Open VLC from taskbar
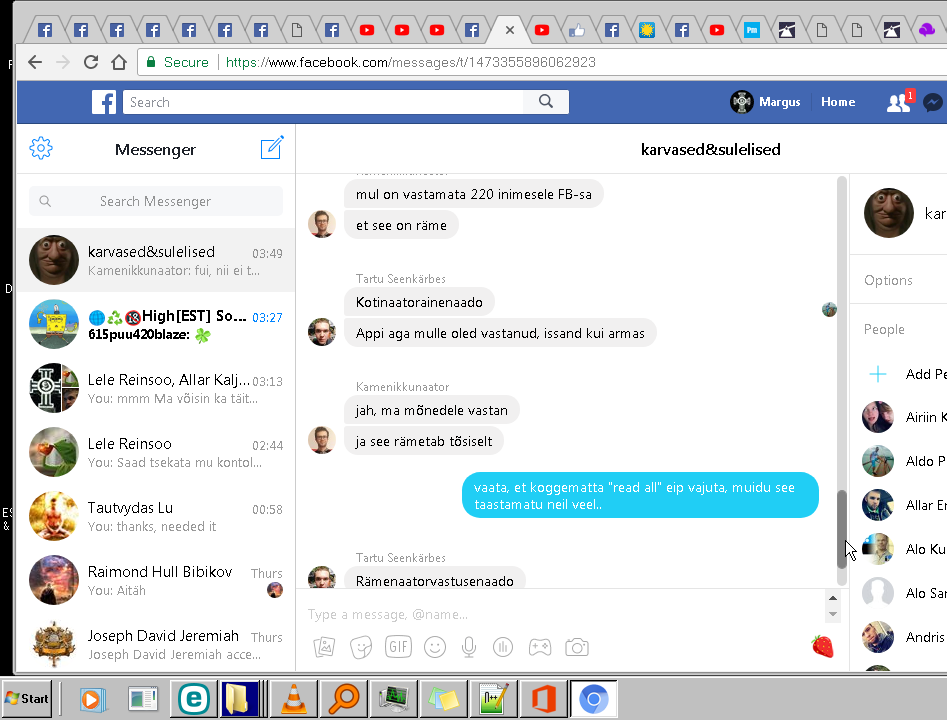Viewport: 947px width, 720px height. 294,699
